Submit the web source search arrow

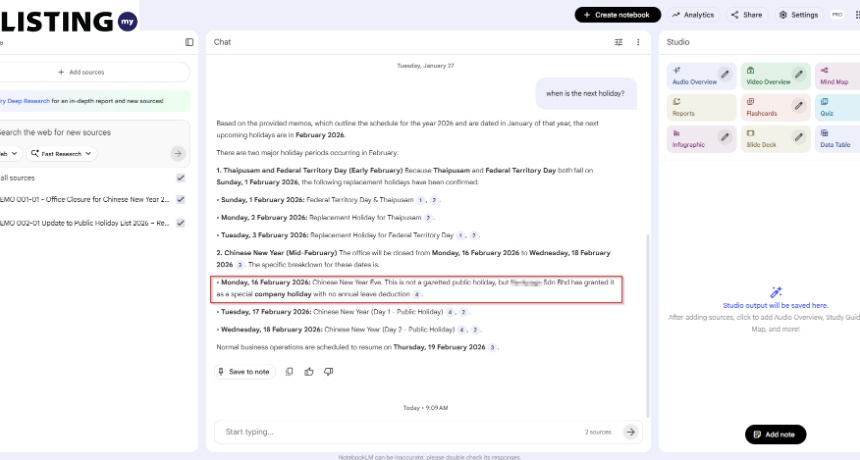click(178, 154)
